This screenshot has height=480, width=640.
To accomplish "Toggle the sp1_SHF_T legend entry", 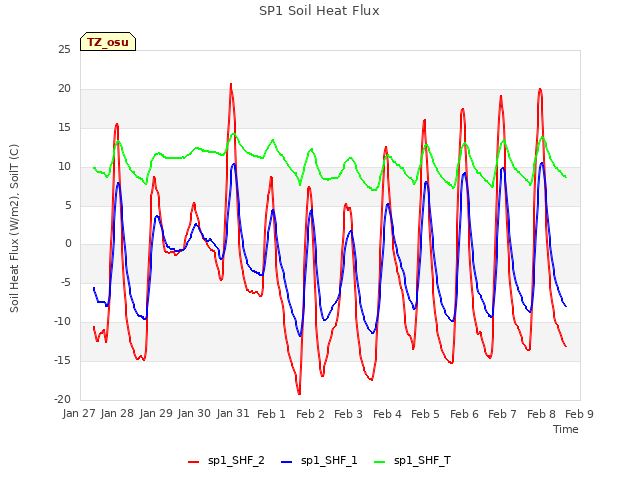I will point(413,461).
